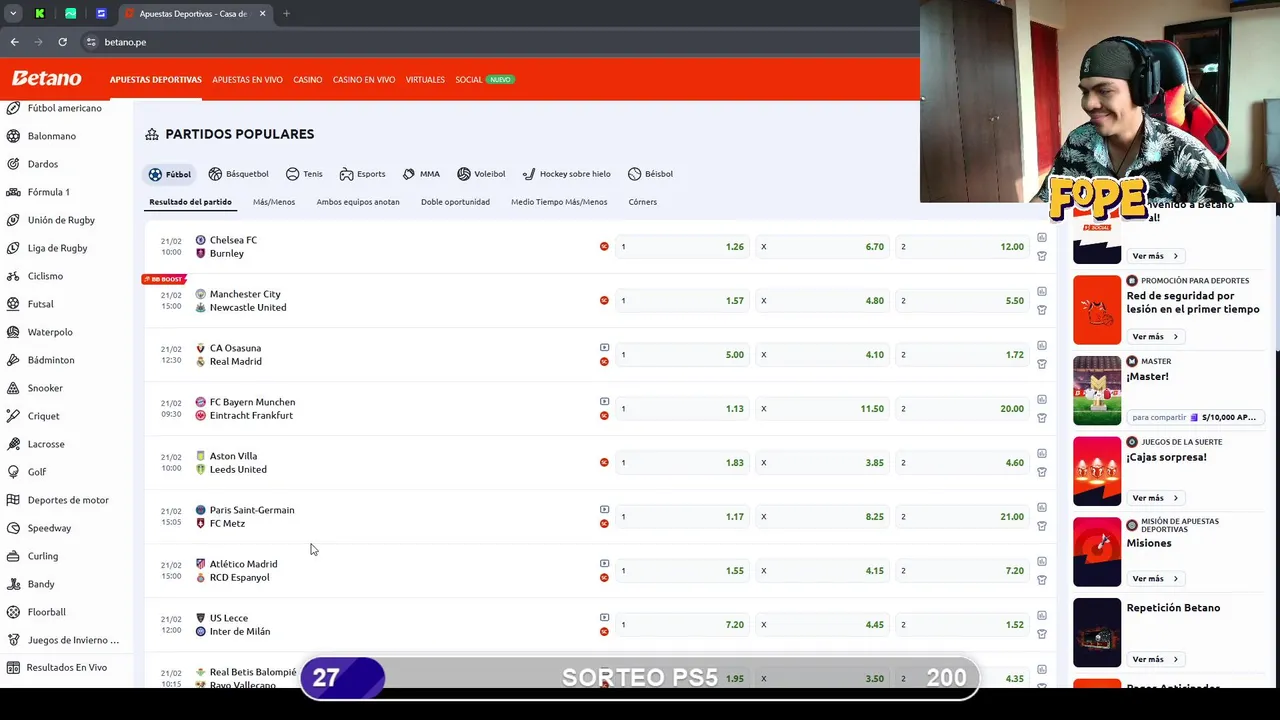
Task: Open Futsal in the sidebar
Action: [41, 304]
